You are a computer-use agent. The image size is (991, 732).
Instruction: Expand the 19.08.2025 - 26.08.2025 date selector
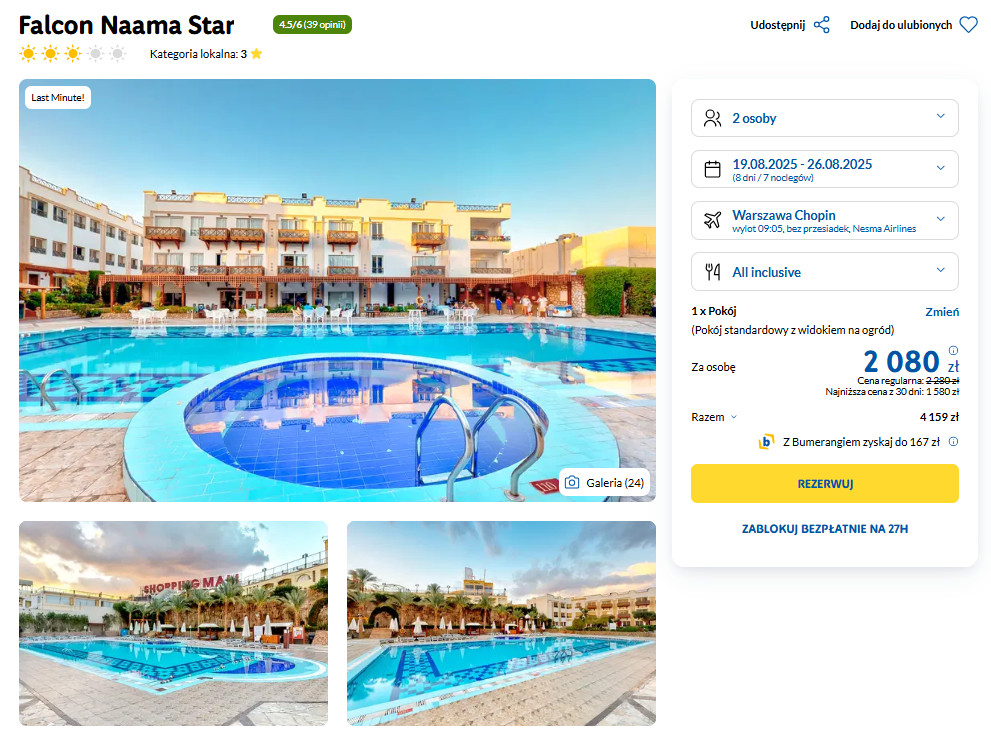[x=825, y=169]
